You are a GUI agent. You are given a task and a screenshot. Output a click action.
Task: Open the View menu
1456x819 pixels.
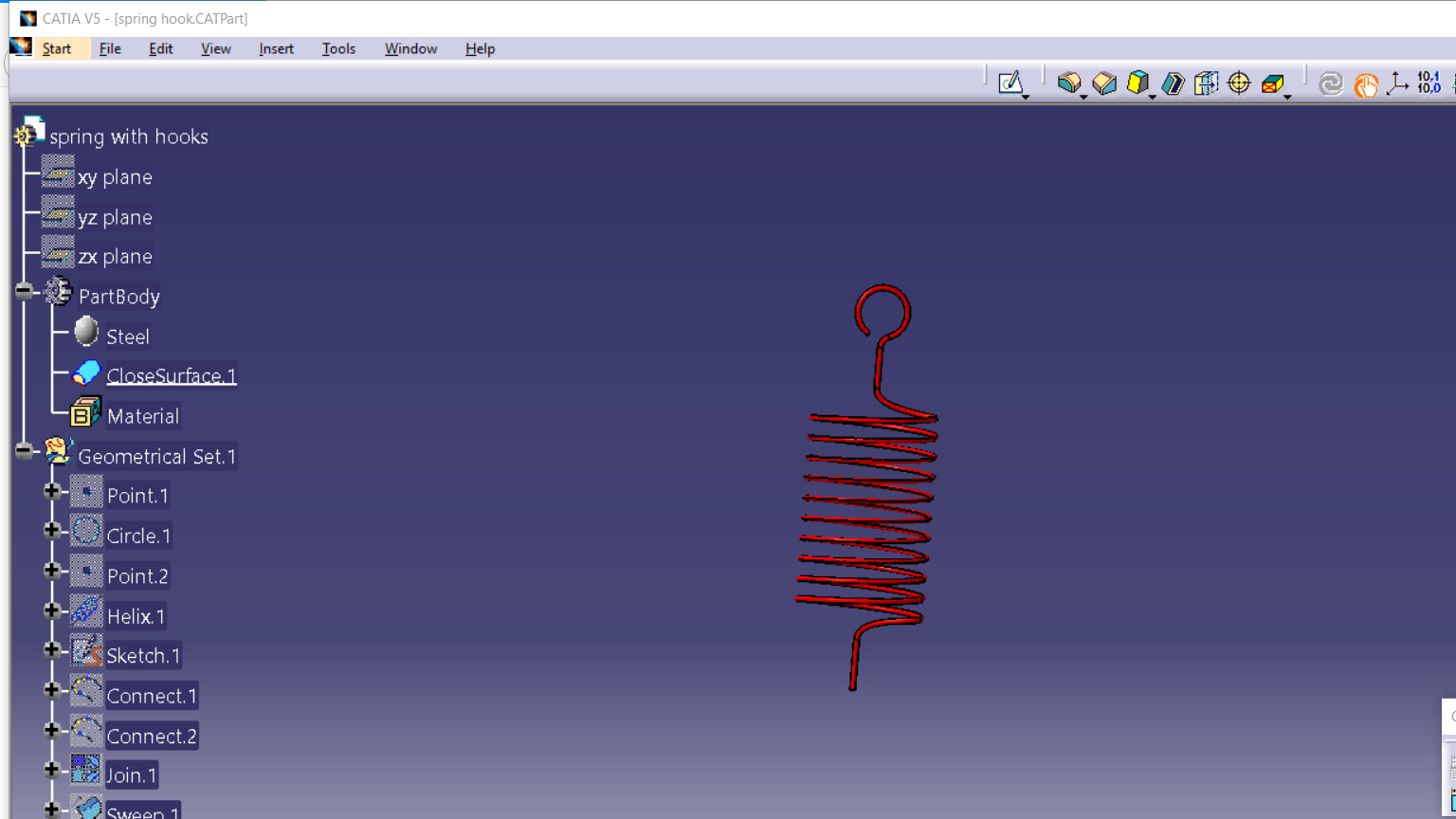(x=216, y=48)
